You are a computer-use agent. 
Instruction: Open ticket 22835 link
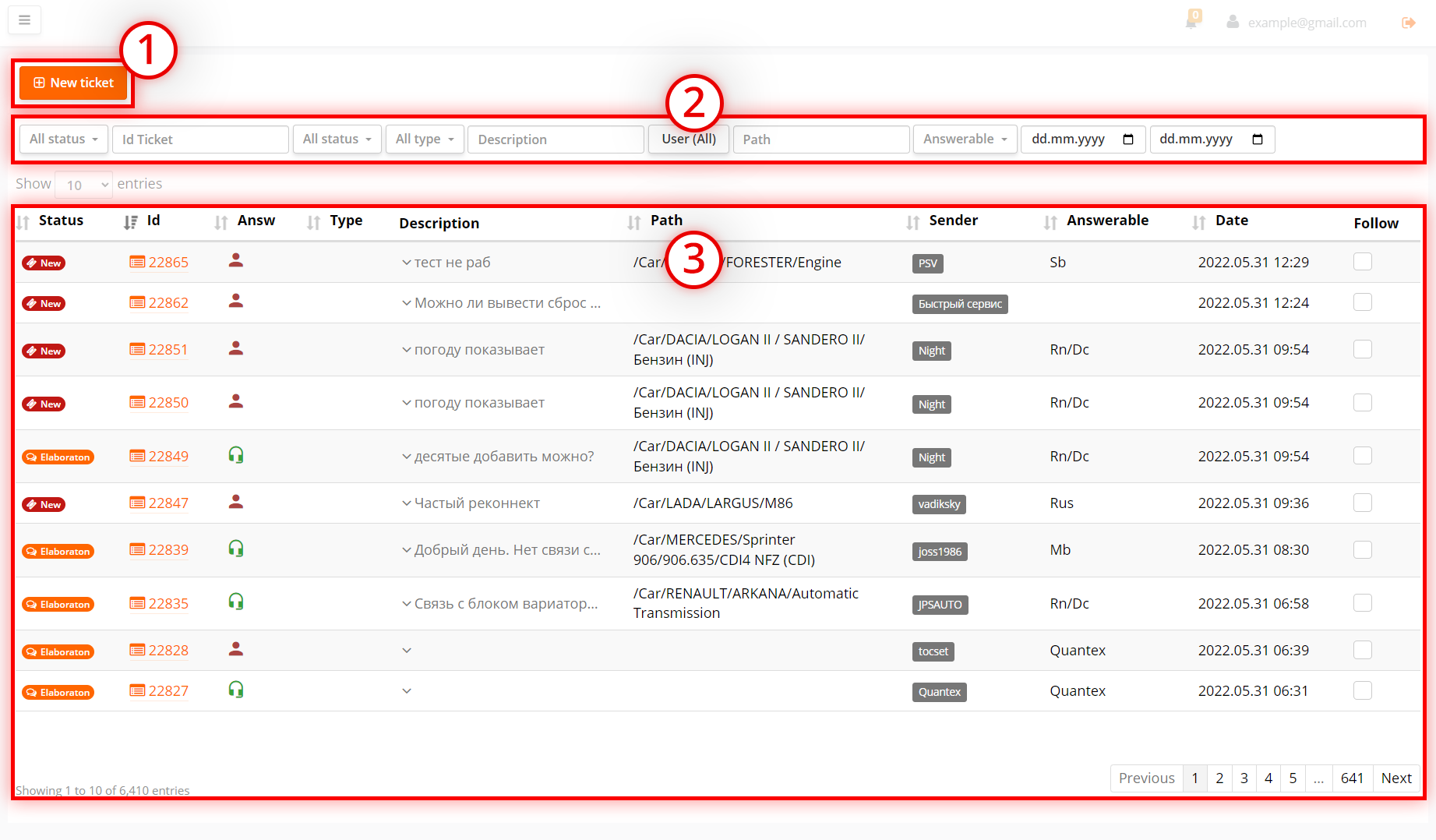pyautogui.click(x=168, y=604)
